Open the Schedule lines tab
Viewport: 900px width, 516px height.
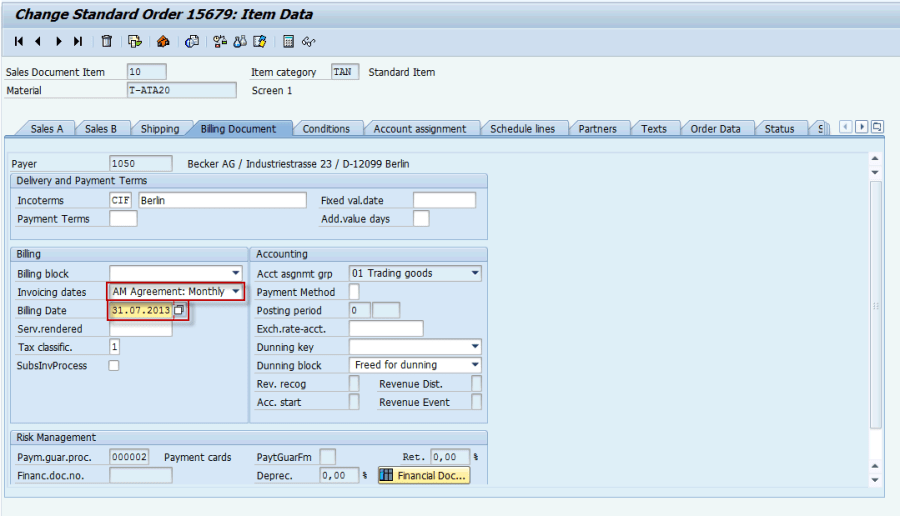tap(522, 129)
